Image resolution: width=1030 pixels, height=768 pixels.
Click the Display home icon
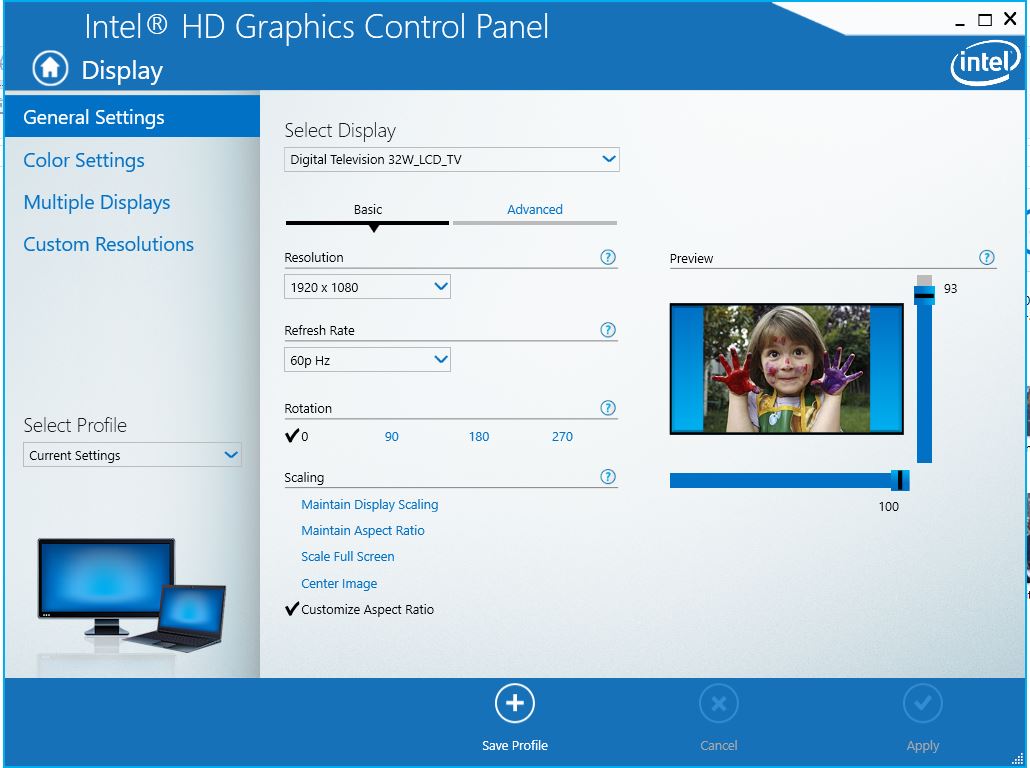[48, 68]
